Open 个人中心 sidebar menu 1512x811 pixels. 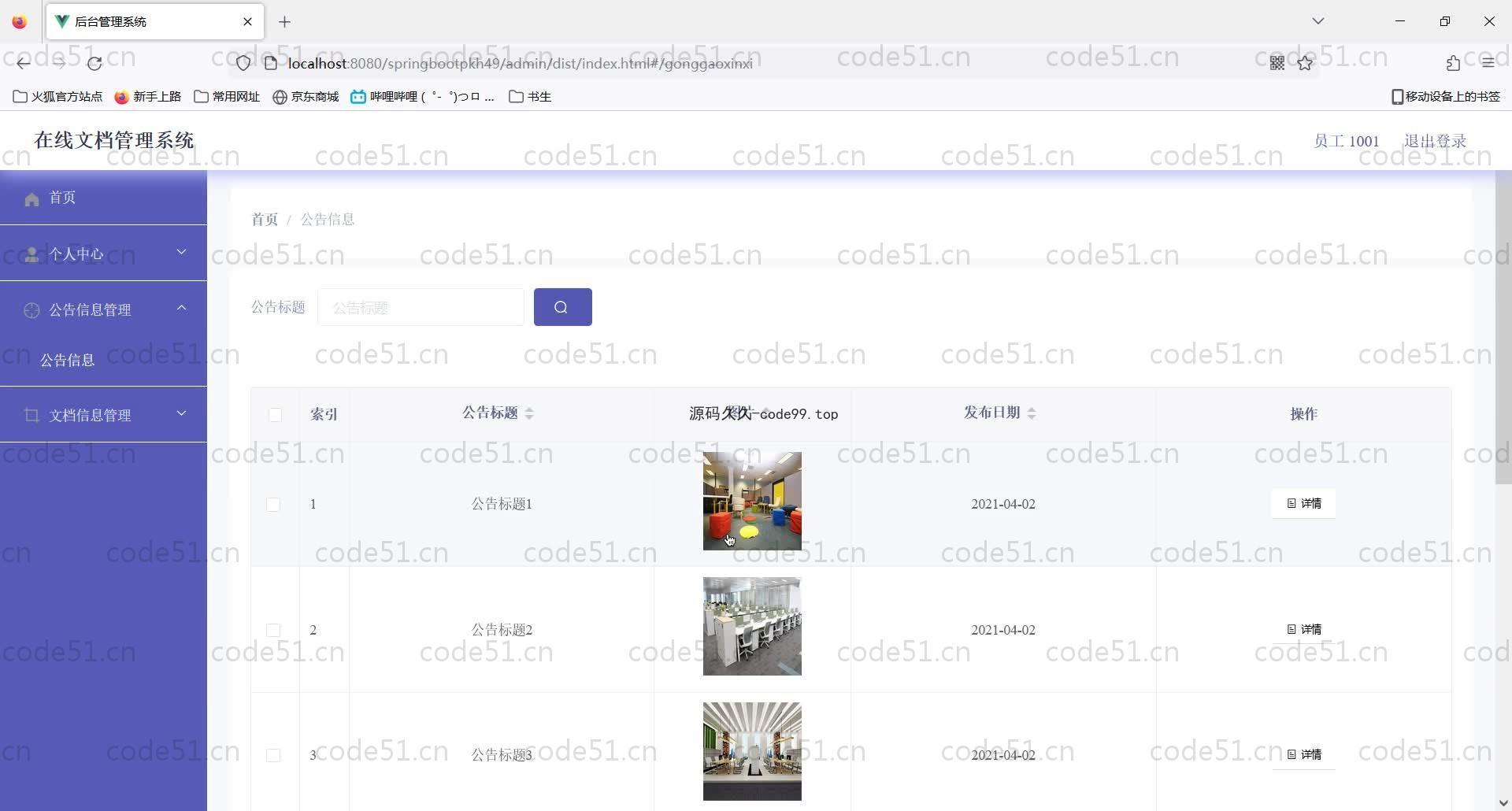(x=103, y=254)
